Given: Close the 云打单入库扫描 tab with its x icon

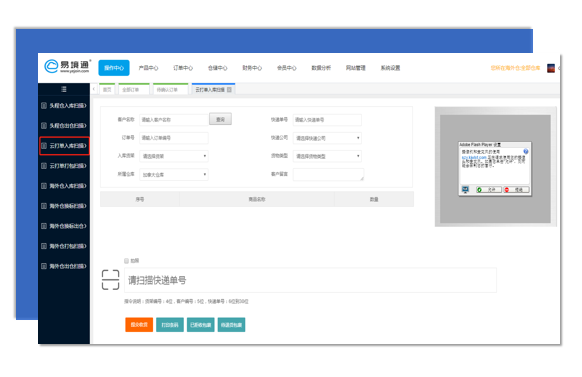Looking at the screenshot, I should [x=229, y=90].
